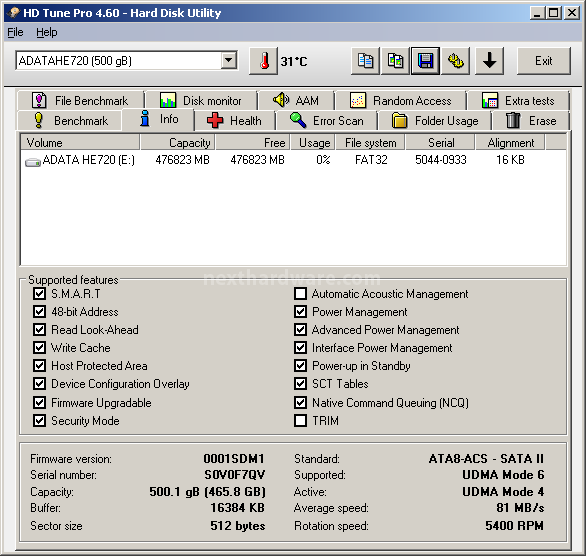Switch to the Error Scan tab

tap(327, 120)
